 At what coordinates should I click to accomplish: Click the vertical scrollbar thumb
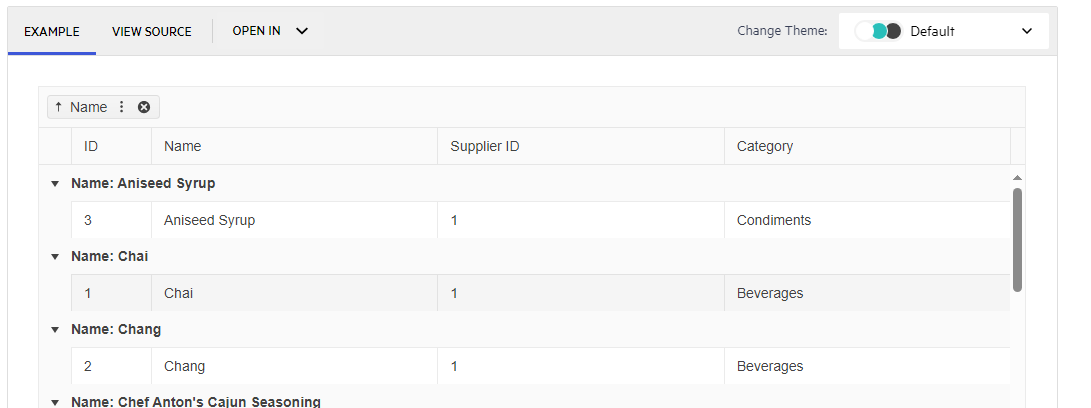[1017, 239]
